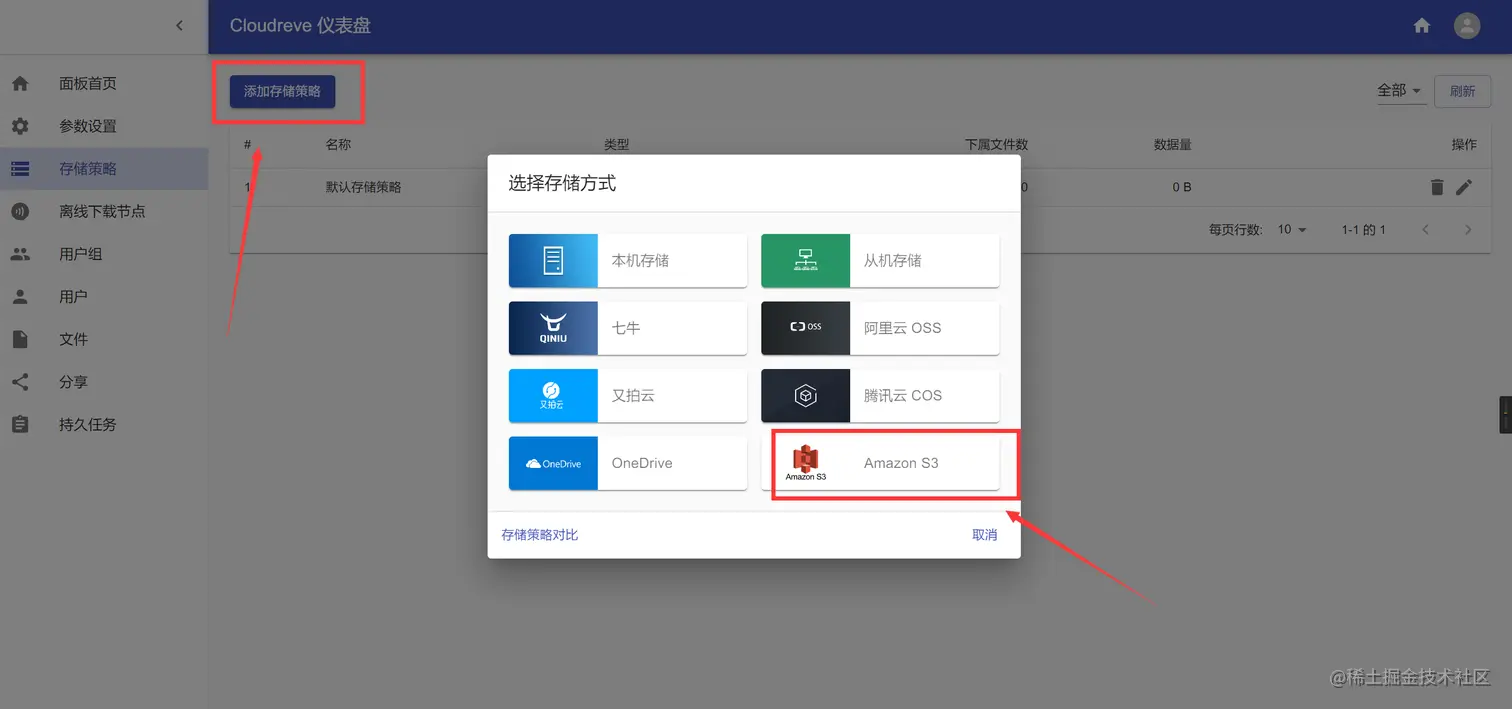The width and height of the screenshot is (1512, 709).
Task: Collapse the sidebar with the chevron arrow
Action: coord(179,25)
